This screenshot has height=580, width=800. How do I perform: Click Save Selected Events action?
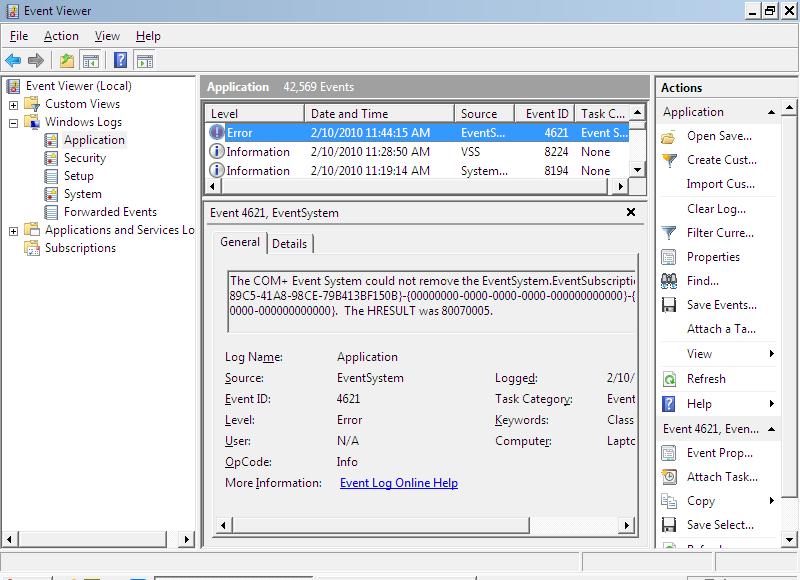tap(720, 525)
